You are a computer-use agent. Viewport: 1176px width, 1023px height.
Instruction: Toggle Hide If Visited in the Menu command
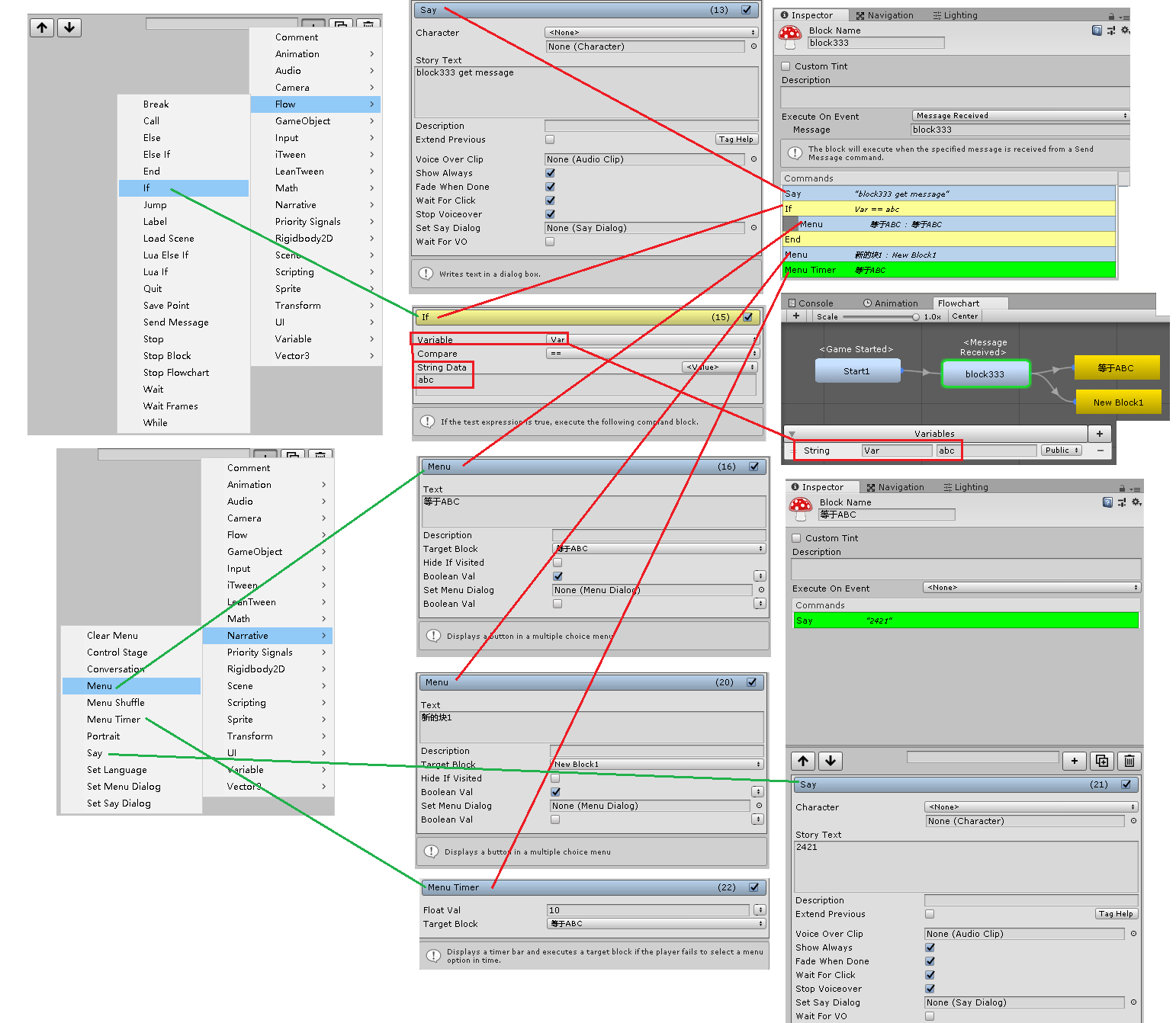tap(557, 562)
